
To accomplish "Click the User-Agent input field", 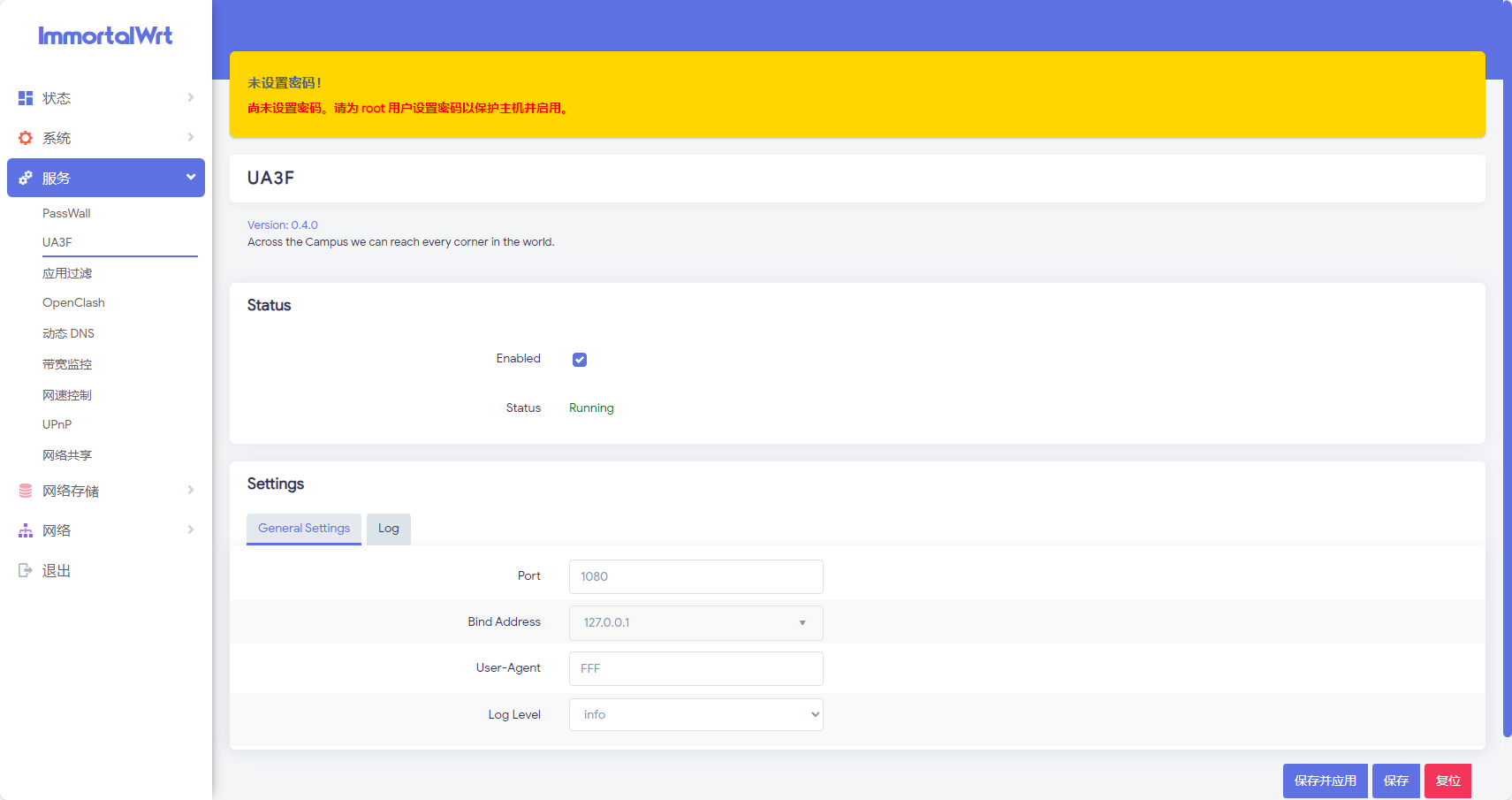I will pos(695,668).
